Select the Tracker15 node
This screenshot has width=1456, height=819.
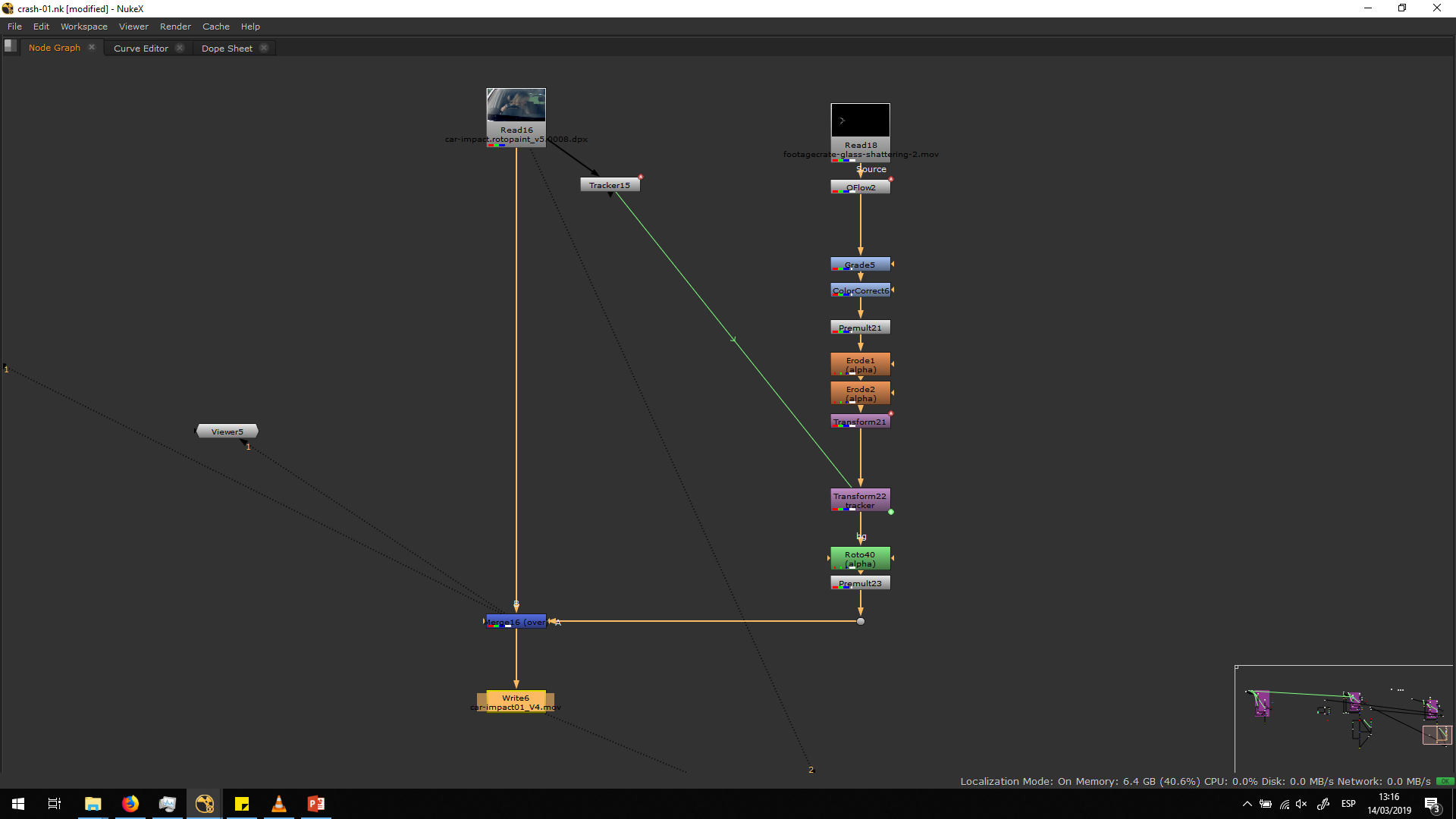click(x=610, y=185)
